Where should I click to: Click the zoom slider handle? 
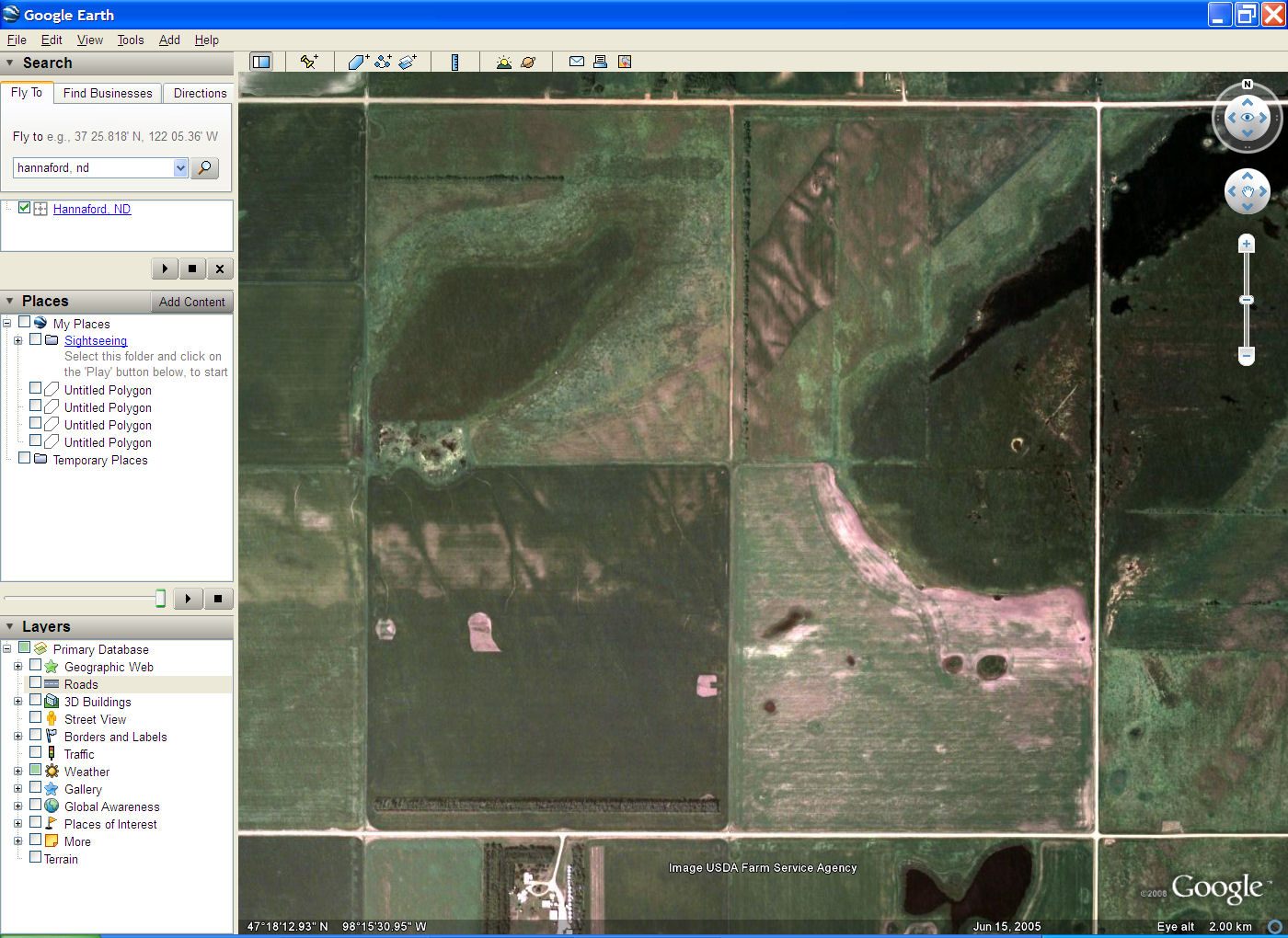[1247, 300]
